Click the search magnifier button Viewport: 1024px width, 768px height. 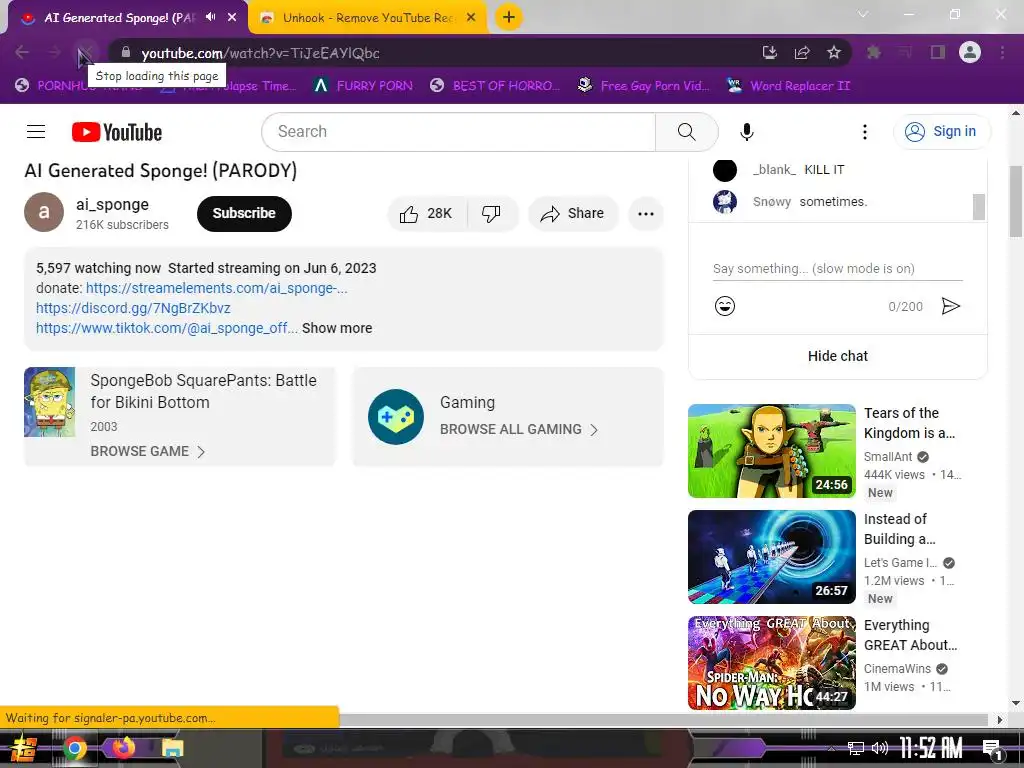pos(686,132)
